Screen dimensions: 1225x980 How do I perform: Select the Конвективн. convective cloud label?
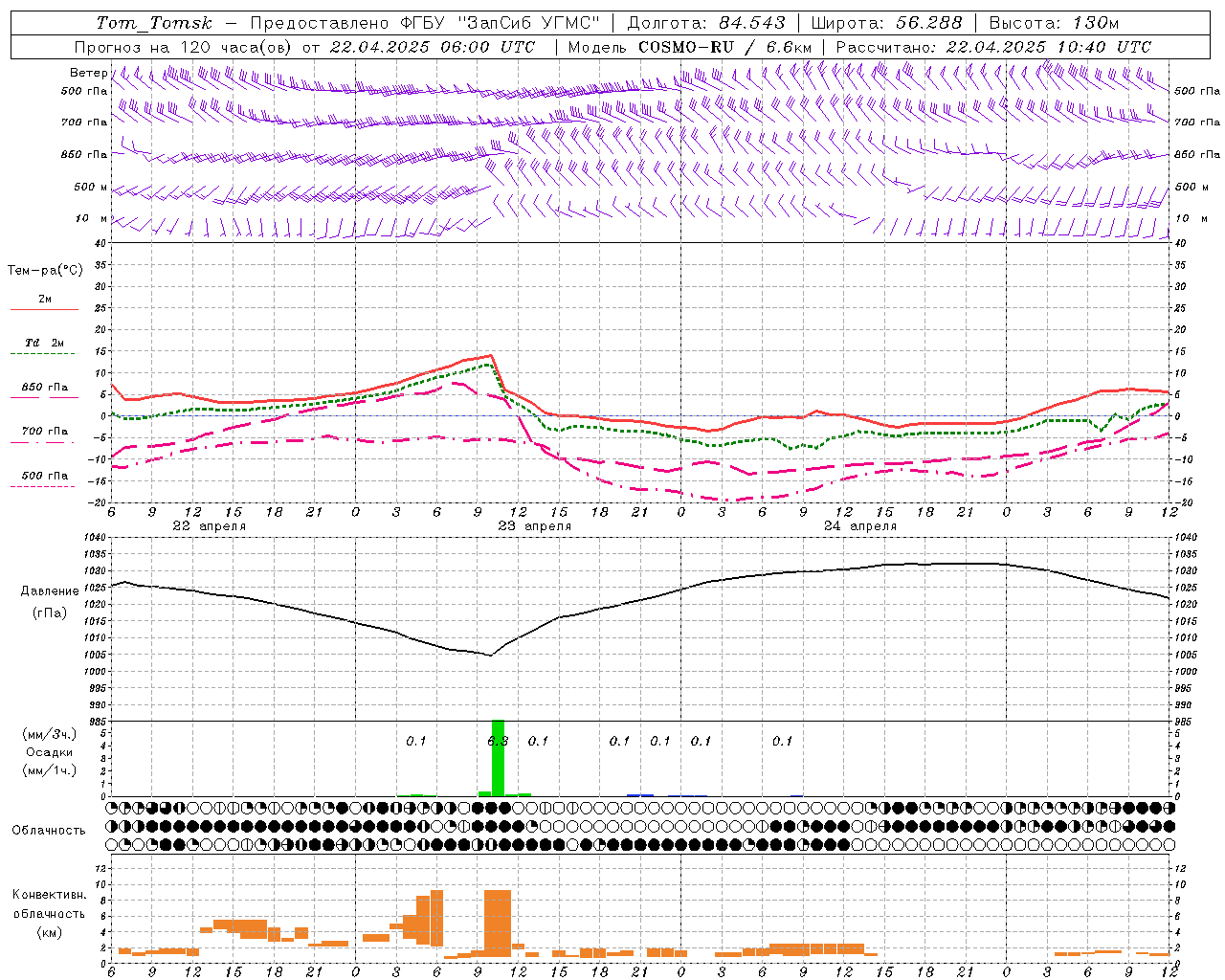(50, 895)
